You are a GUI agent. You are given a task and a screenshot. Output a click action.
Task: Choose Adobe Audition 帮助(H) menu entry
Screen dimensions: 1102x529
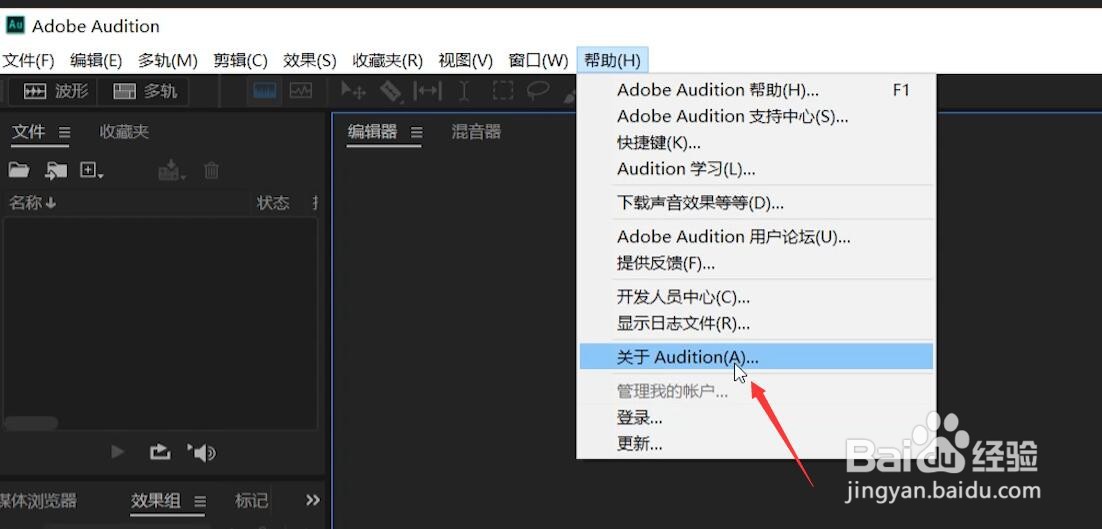coord(756,90)
